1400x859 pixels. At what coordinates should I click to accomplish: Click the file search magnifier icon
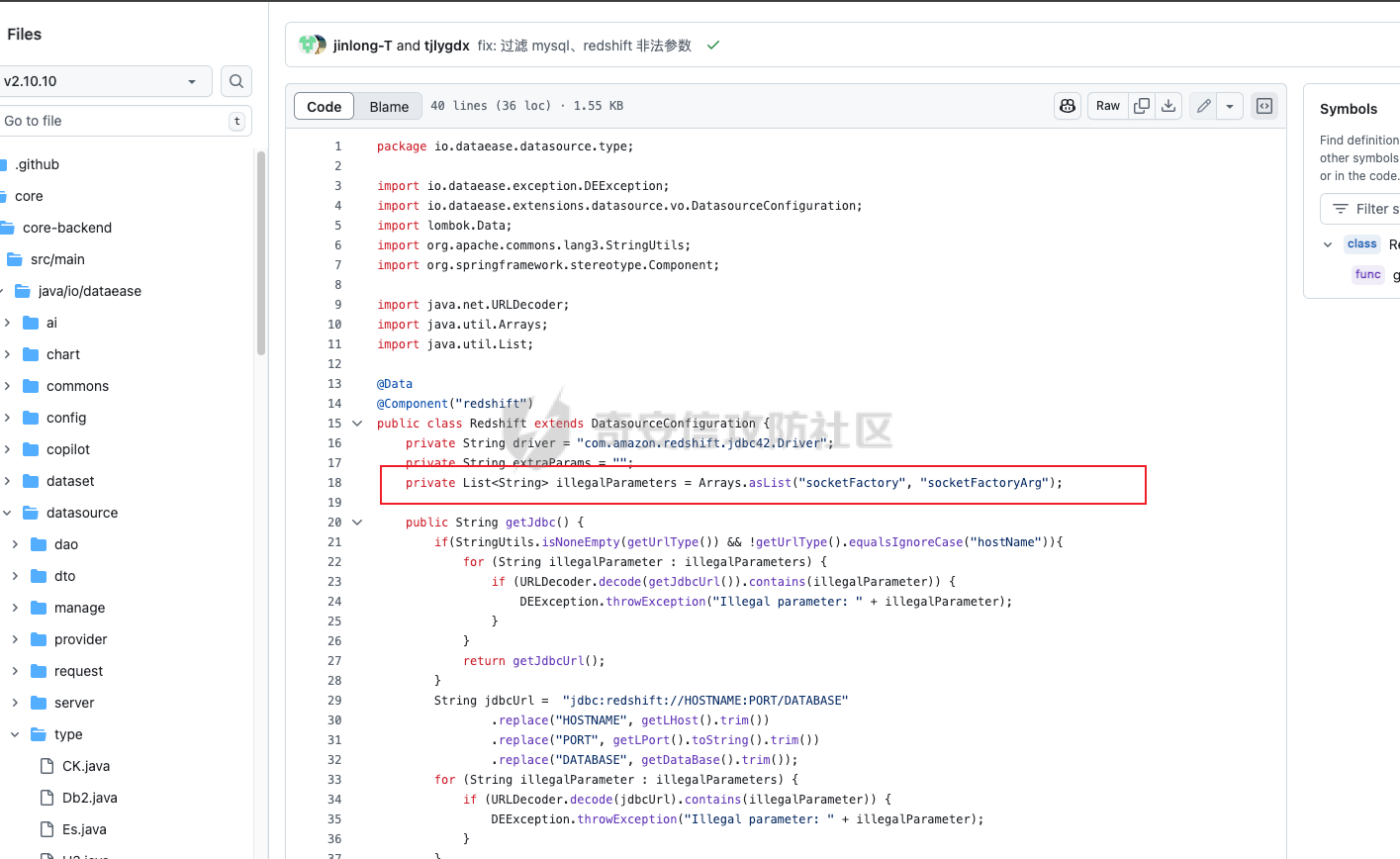pyautogui.click(x=236, y=81)
